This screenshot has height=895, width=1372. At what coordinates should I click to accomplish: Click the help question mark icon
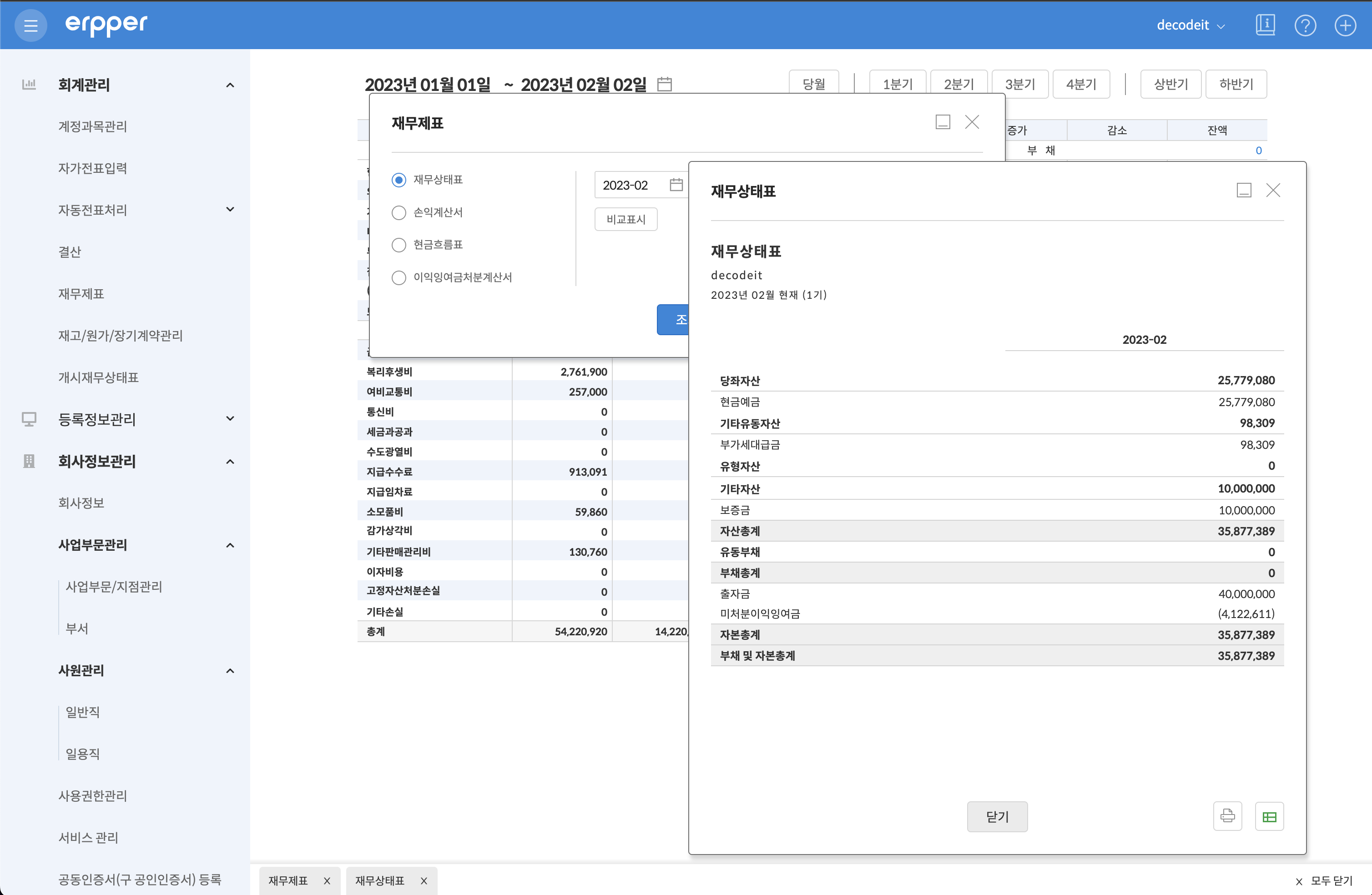pyautogui.click(x=1305, y=25)
